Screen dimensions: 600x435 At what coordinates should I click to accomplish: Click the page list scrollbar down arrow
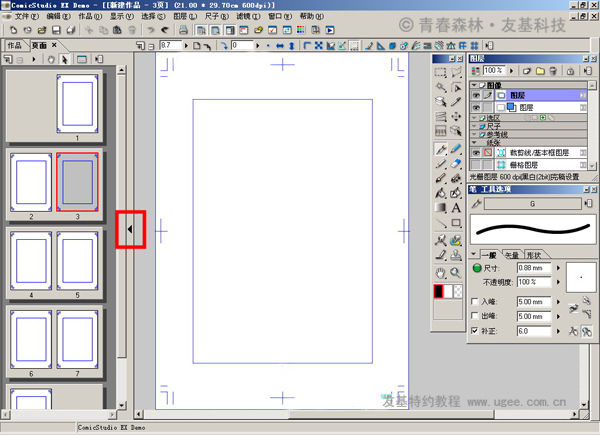[122, 405]
